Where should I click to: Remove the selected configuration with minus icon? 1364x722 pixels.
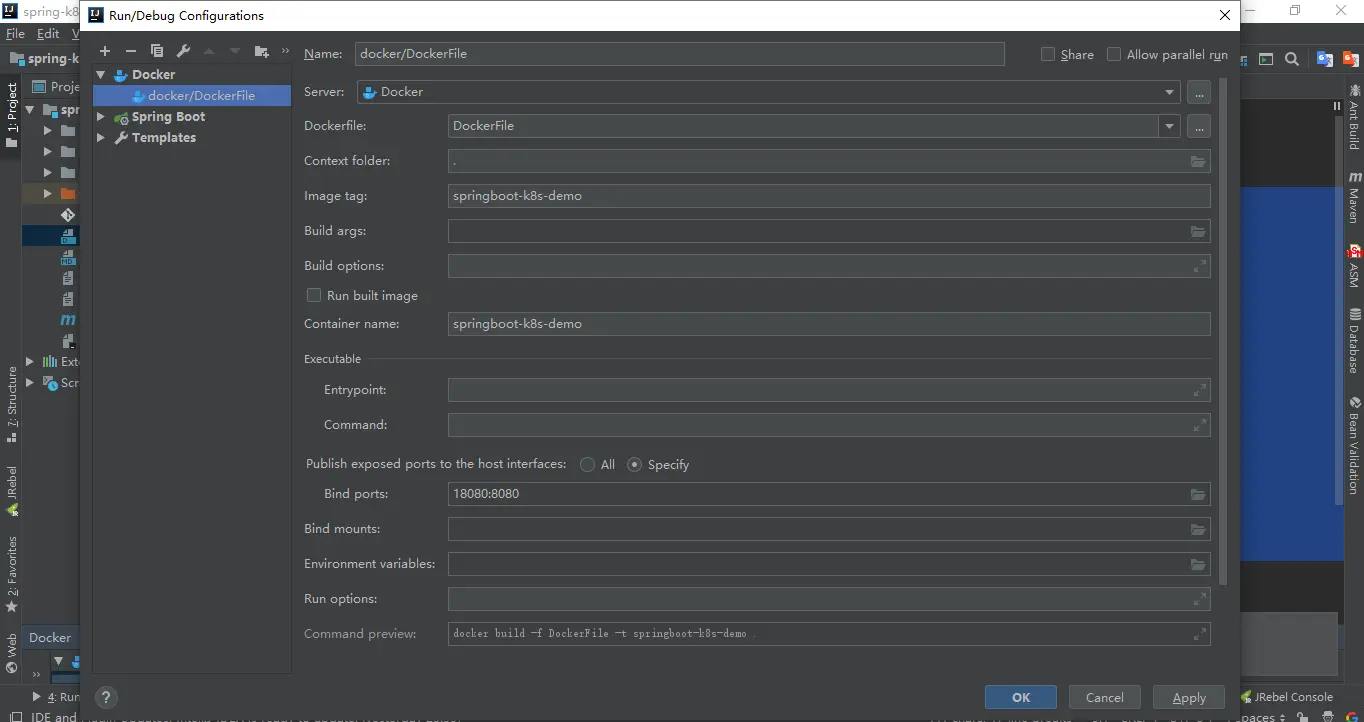pyautogui.click(x=131, y=51)
